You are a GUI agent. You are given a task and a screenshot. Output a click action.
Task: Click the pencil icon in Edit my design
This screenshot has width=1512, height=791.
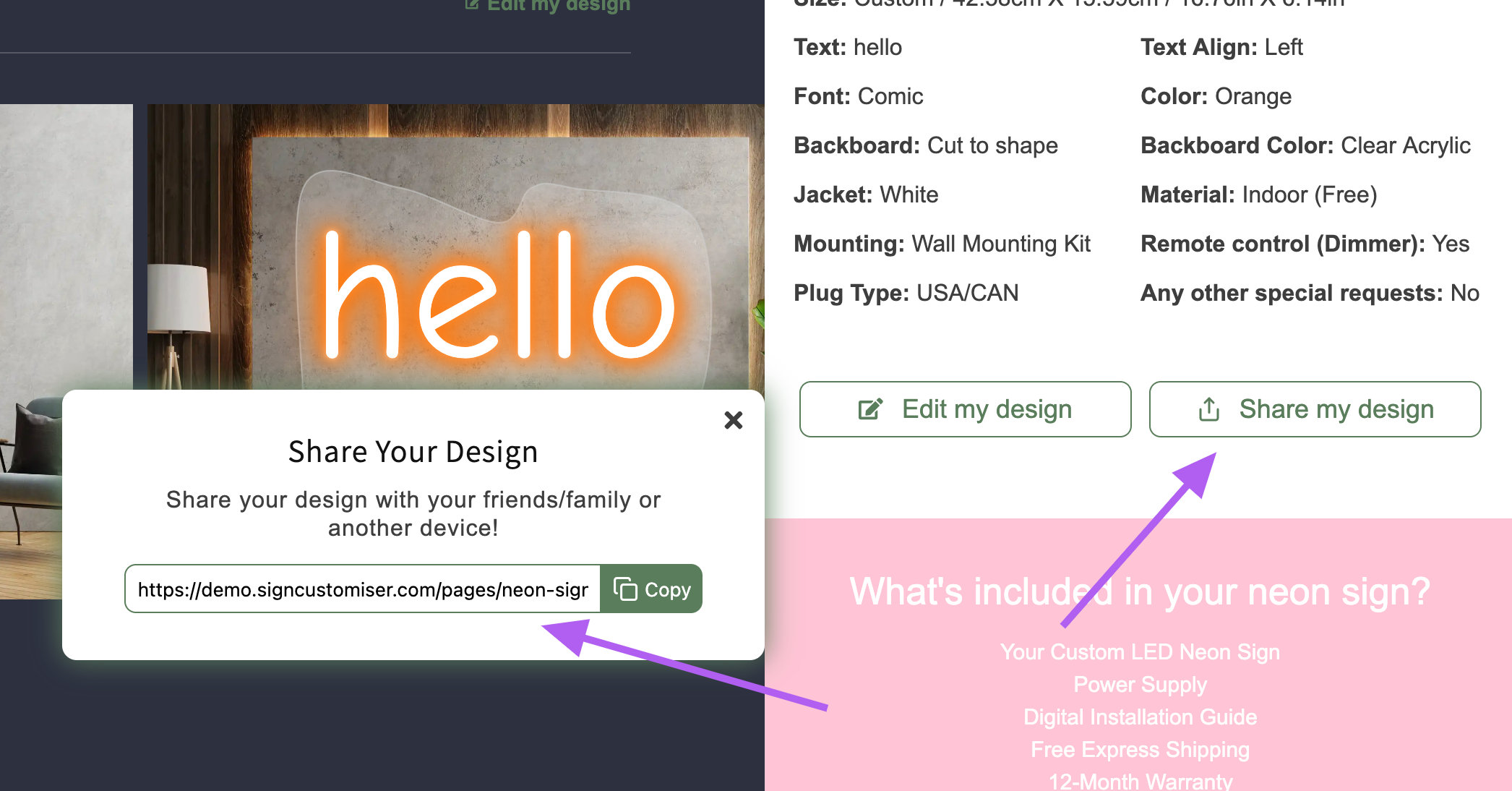[x=870, y=409]
